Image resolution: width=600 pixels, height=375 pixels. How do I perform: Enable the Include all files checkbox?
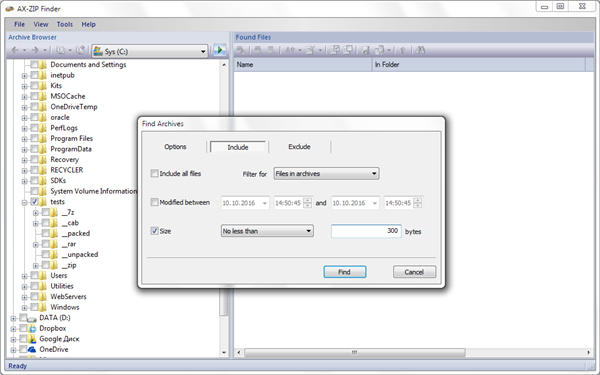155,173
